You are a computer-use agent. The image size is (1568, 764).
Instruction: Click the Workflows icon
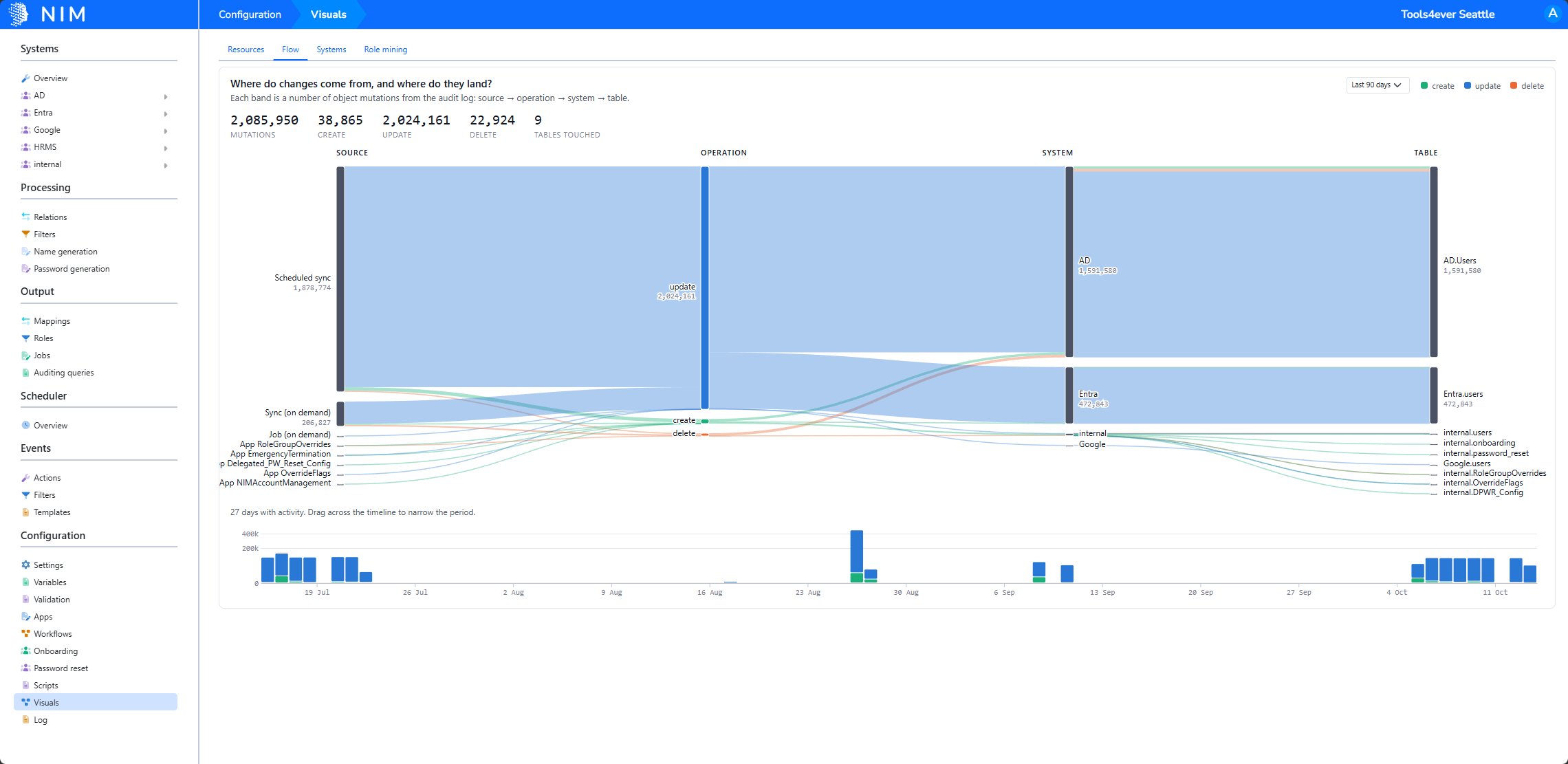[x=25, y=633]
